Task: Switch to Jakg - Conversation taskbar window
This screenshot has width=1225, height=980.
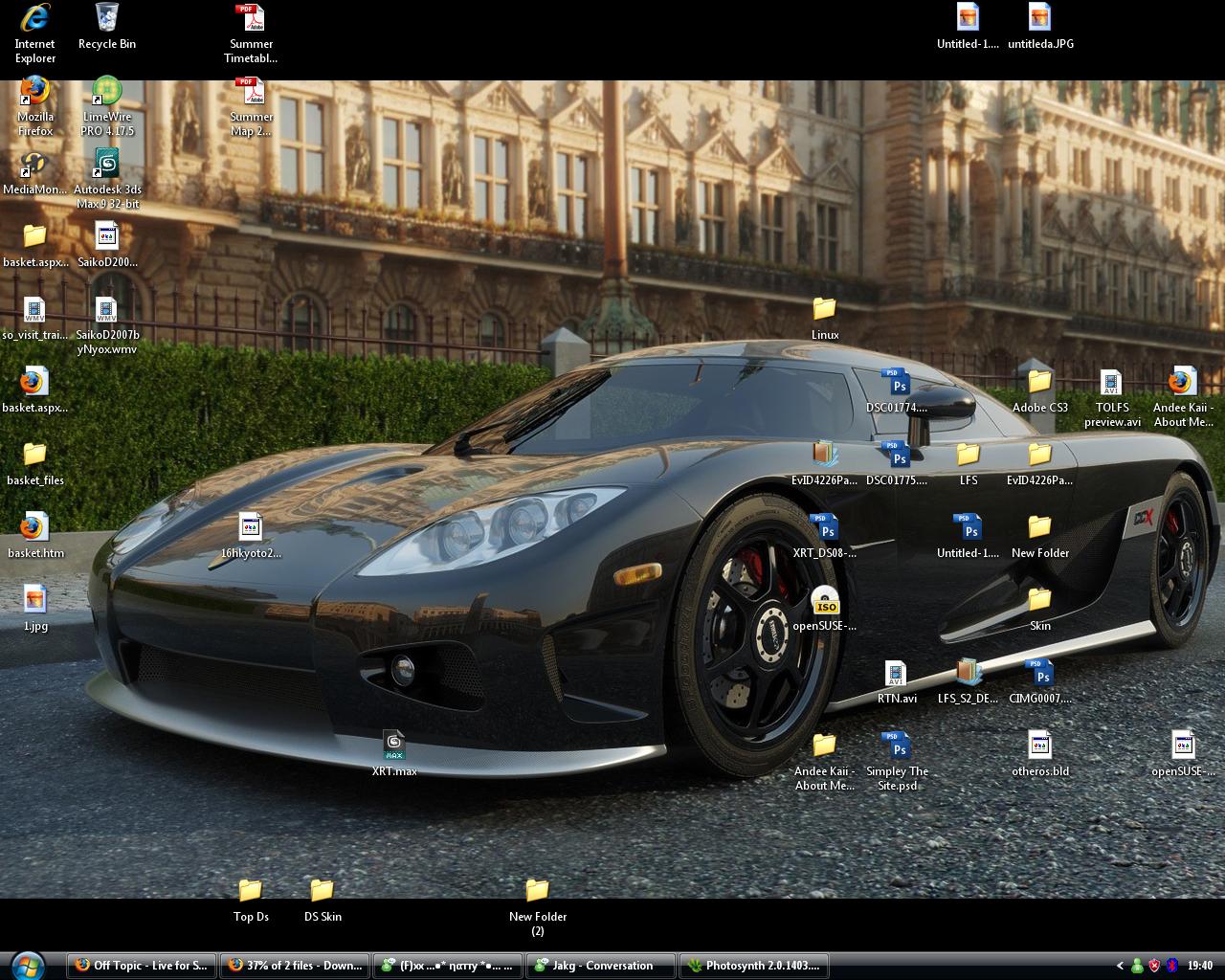Action: pos(601,966)
